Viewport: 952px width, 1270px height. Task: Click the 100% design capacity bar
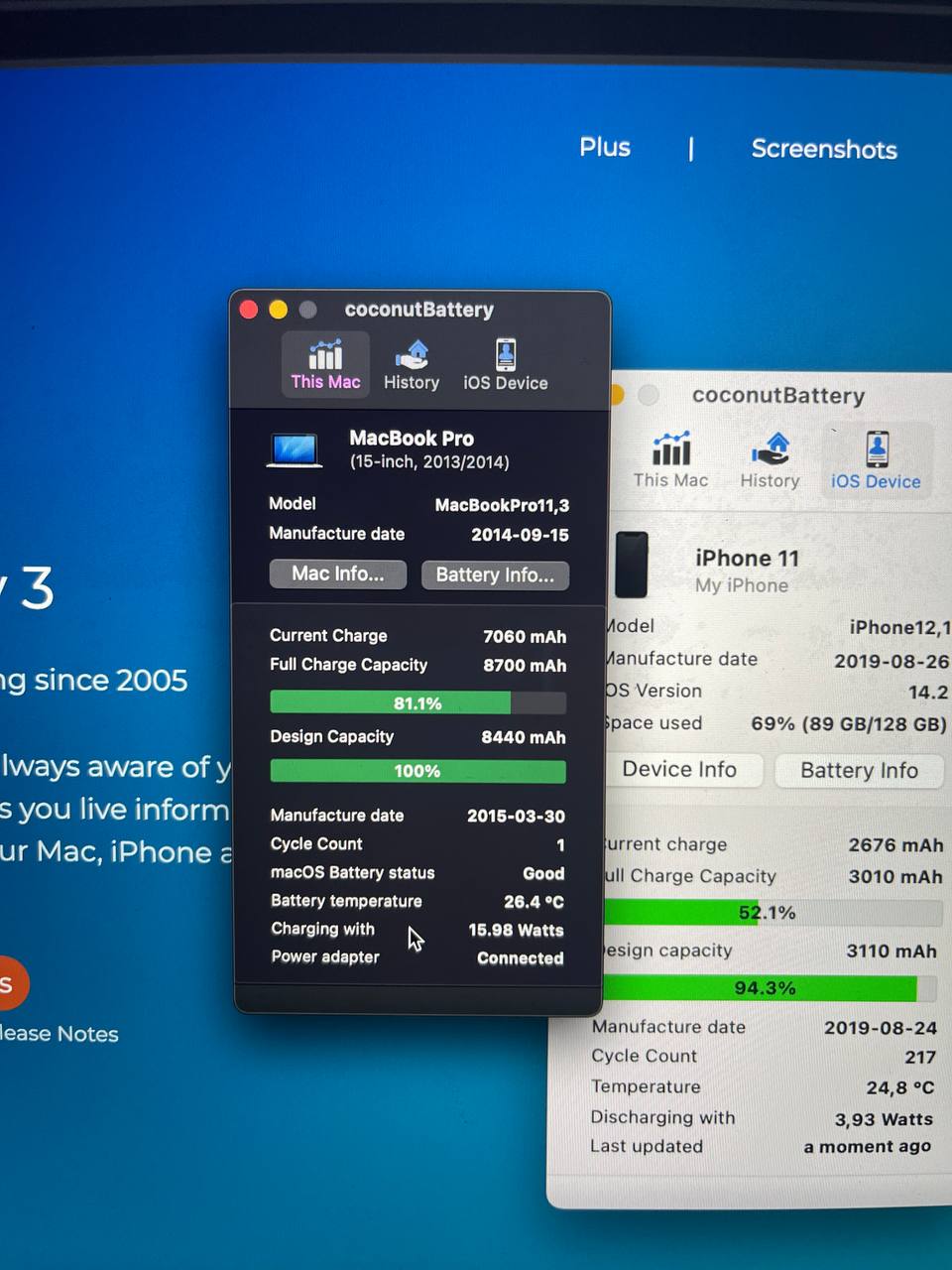pos(417,771)
